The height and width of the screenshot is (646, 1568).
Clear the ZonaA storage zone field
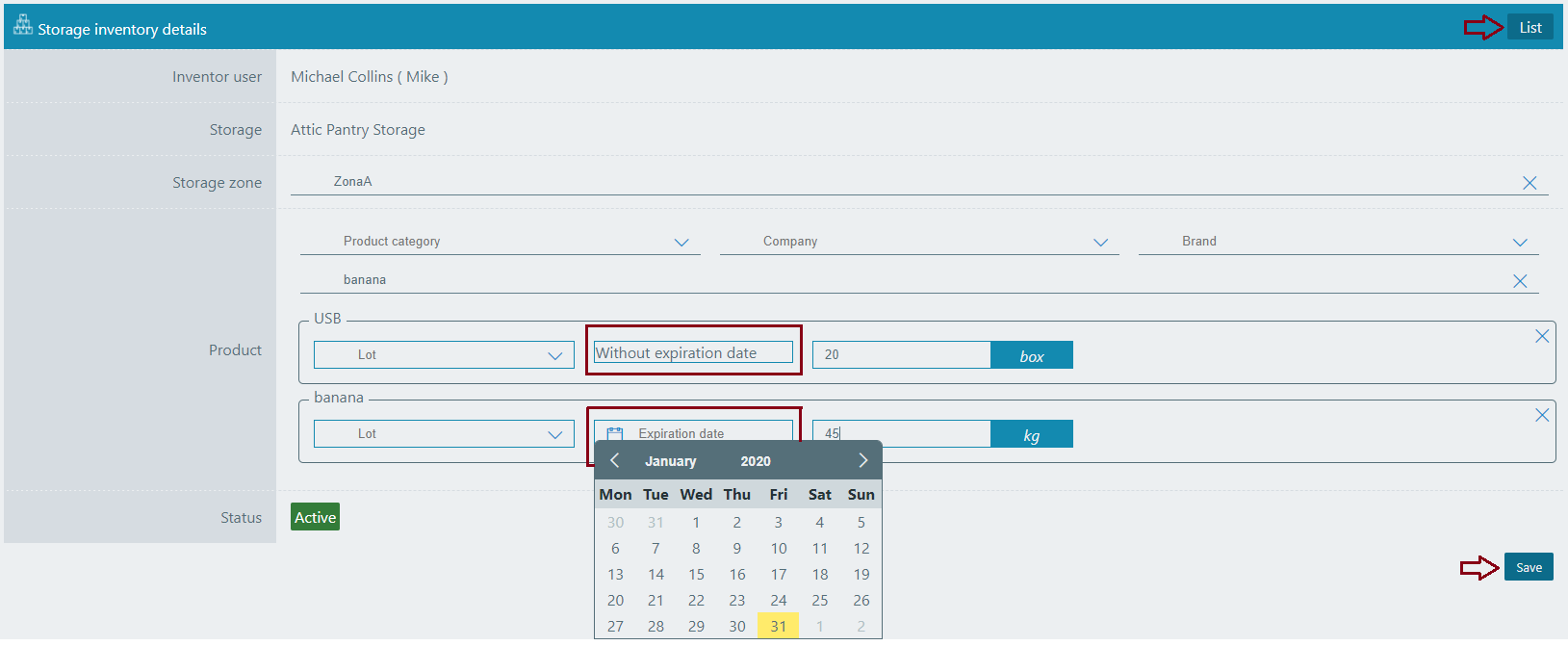click(x=1529, y=183)
